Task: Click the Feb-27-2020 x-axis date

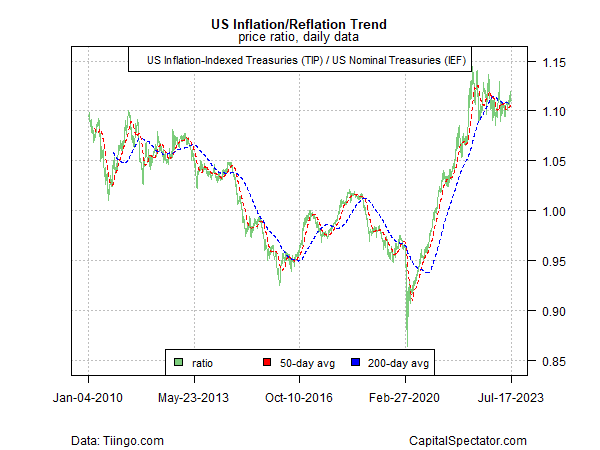Action: (x=404, y=398)
